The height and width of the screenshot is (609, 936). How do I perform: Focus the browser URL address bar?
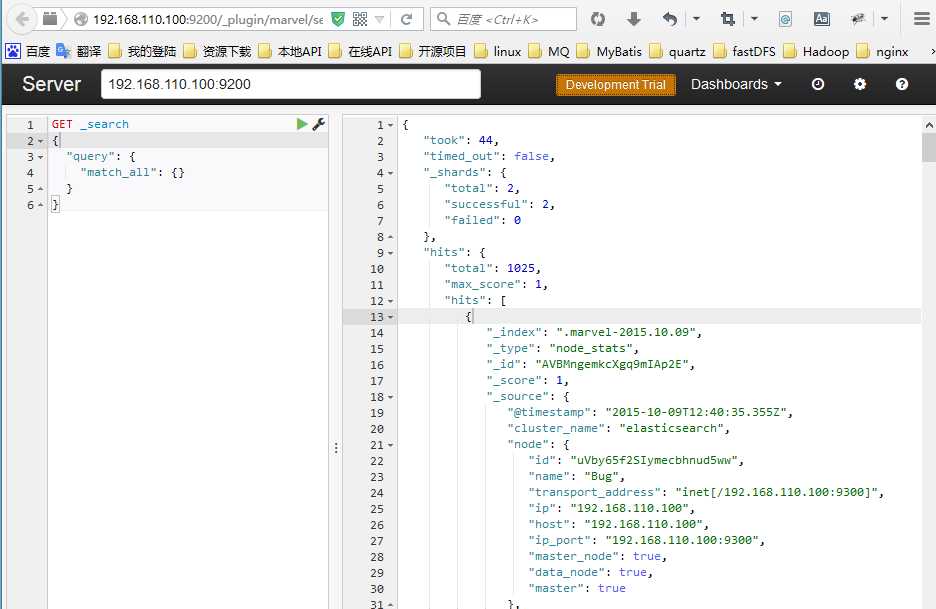coord(208,20)
